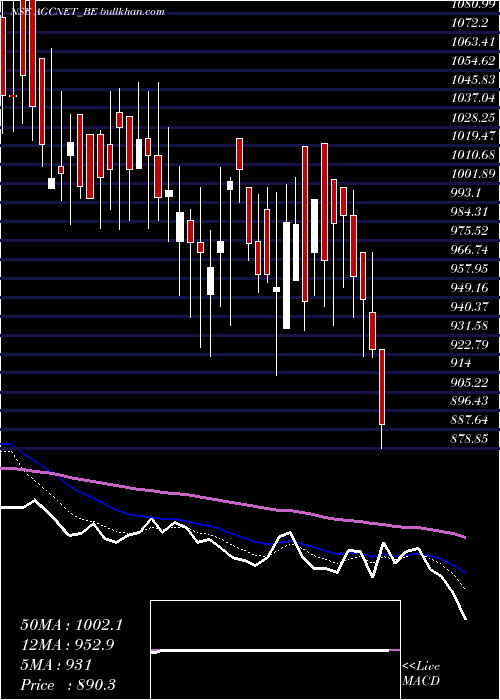The width and height of the screenshot is (500, 700).
Task: Select the 993.1 price level
Action: tap(466, 193)
